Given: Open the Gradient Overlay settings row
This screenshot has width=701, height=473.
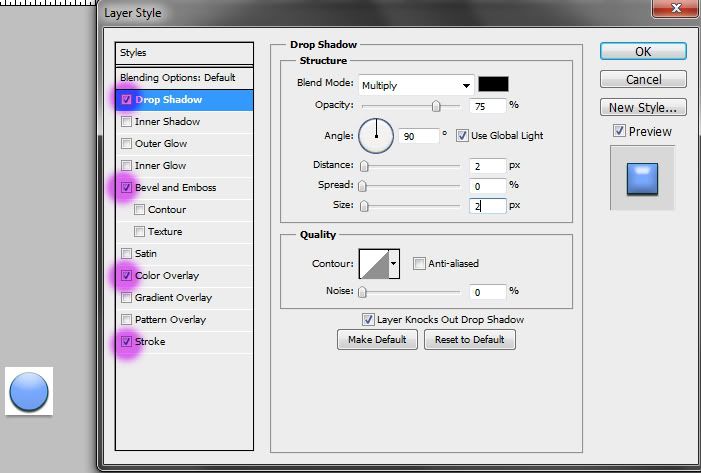Looking at the screenshot, I should [x=184, y=297].
